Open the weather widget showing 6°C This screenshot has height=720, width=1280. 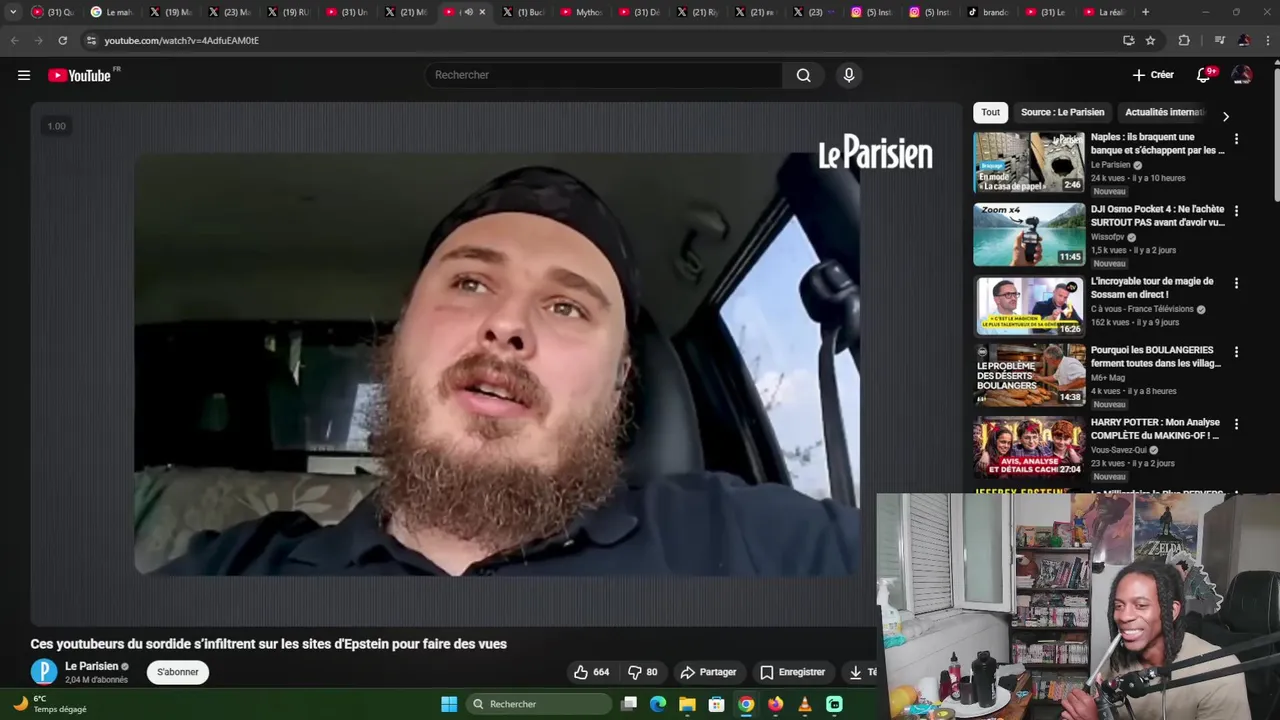[x=50, y=704]
